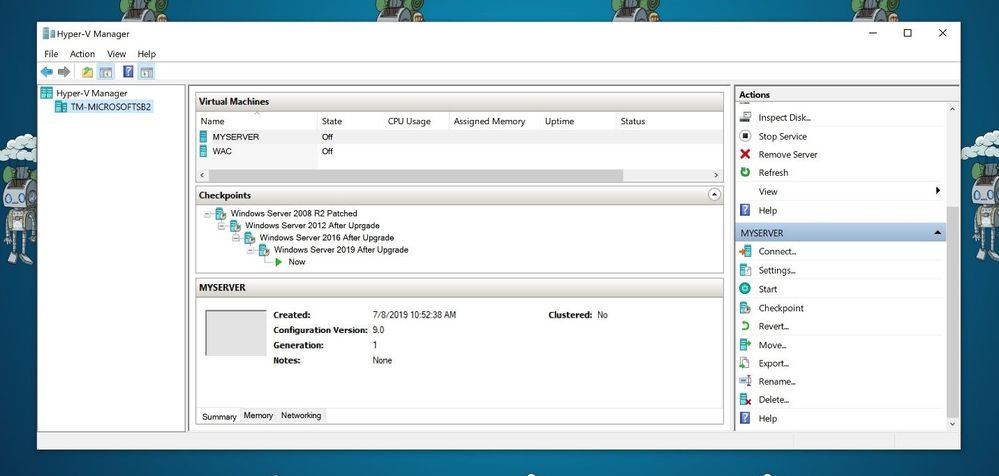Click the MYSERVER preview thumbnail
Image resolution: width=999 pixels, height=476 pixels.
pos(236,333)
